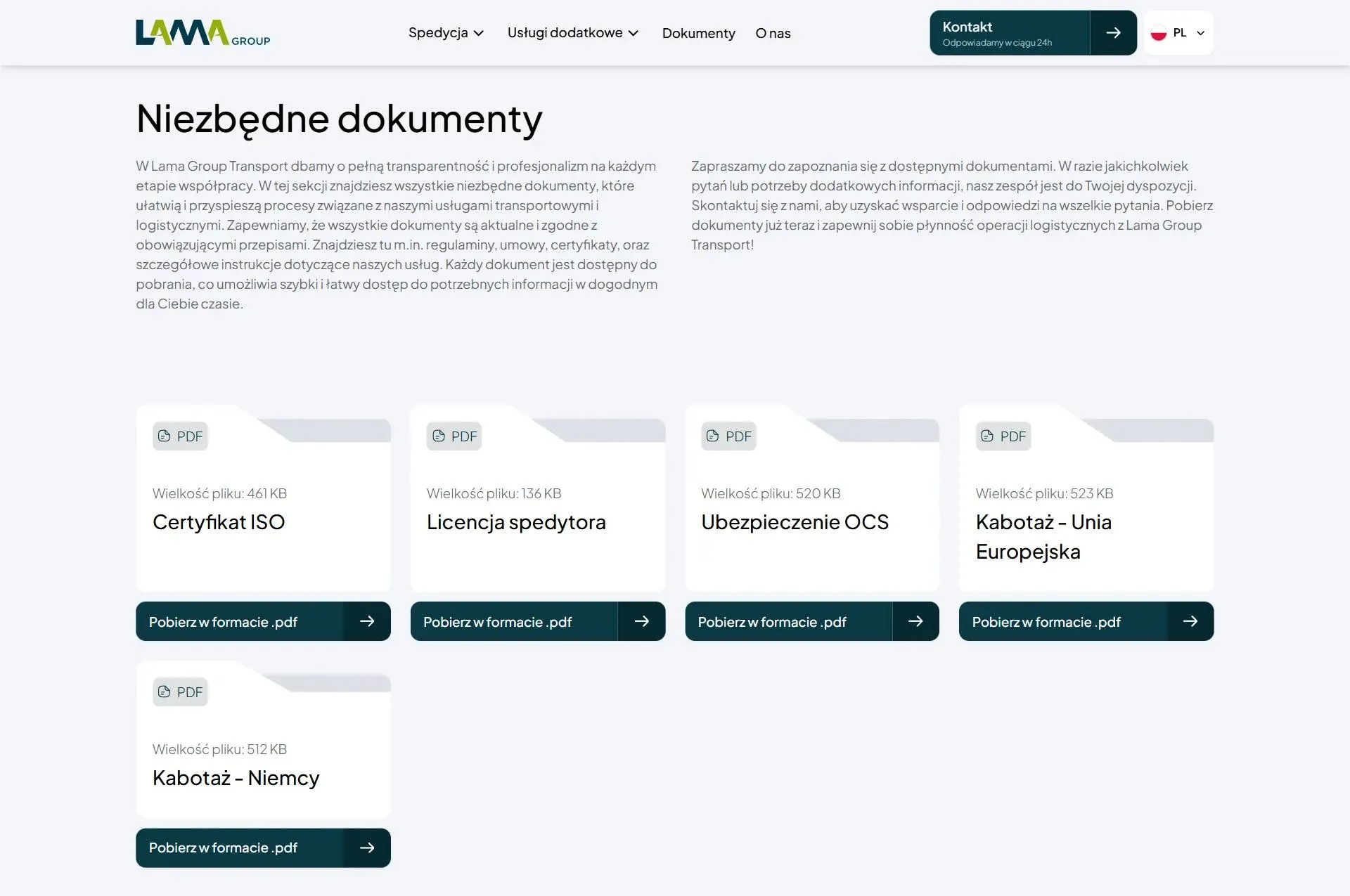Click the PDF badge on the Certyfikat ISO card
Image resolution: width=1350 pixels, height=896 pixels.
point(180,436)
